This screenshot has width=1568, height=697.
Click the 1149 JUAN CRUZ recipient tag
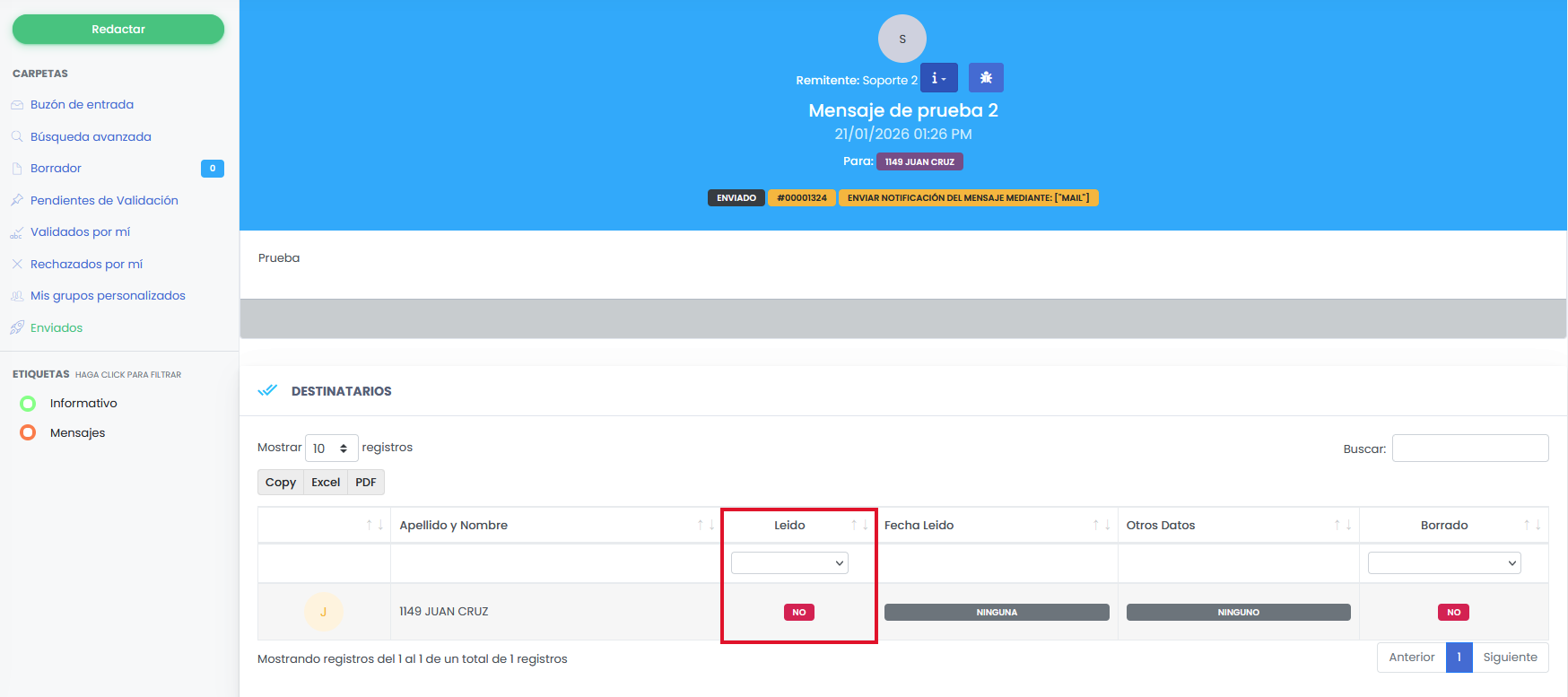pos(919,161)
